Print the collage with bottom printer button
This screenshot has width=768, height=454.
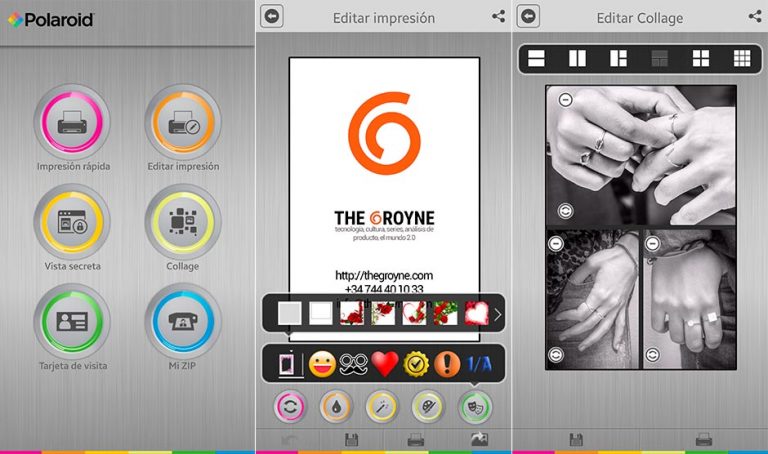click(703, 439)
